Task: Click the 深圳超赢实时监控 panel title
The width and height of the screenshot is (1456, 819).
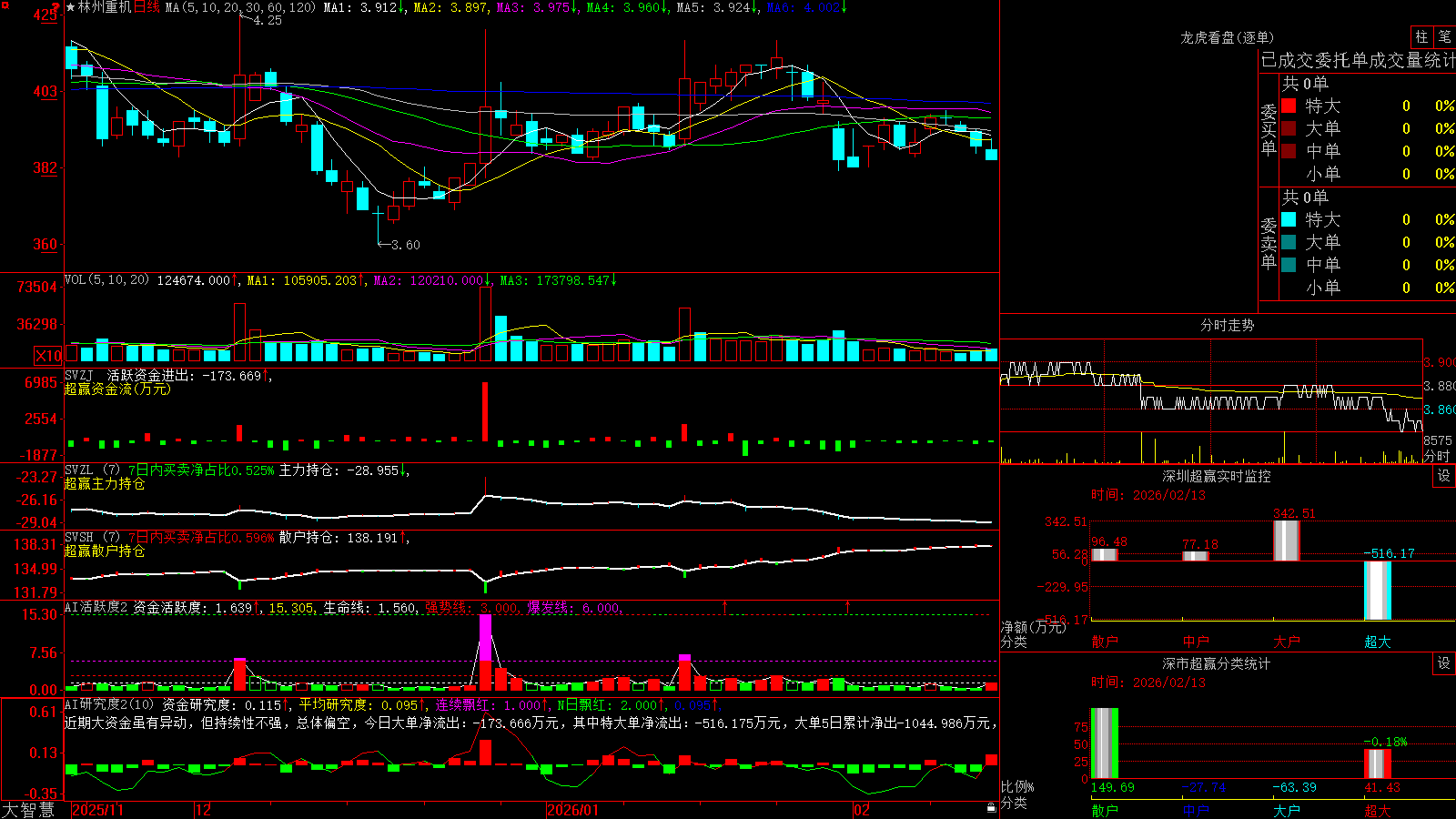Action: [1217, 476]
